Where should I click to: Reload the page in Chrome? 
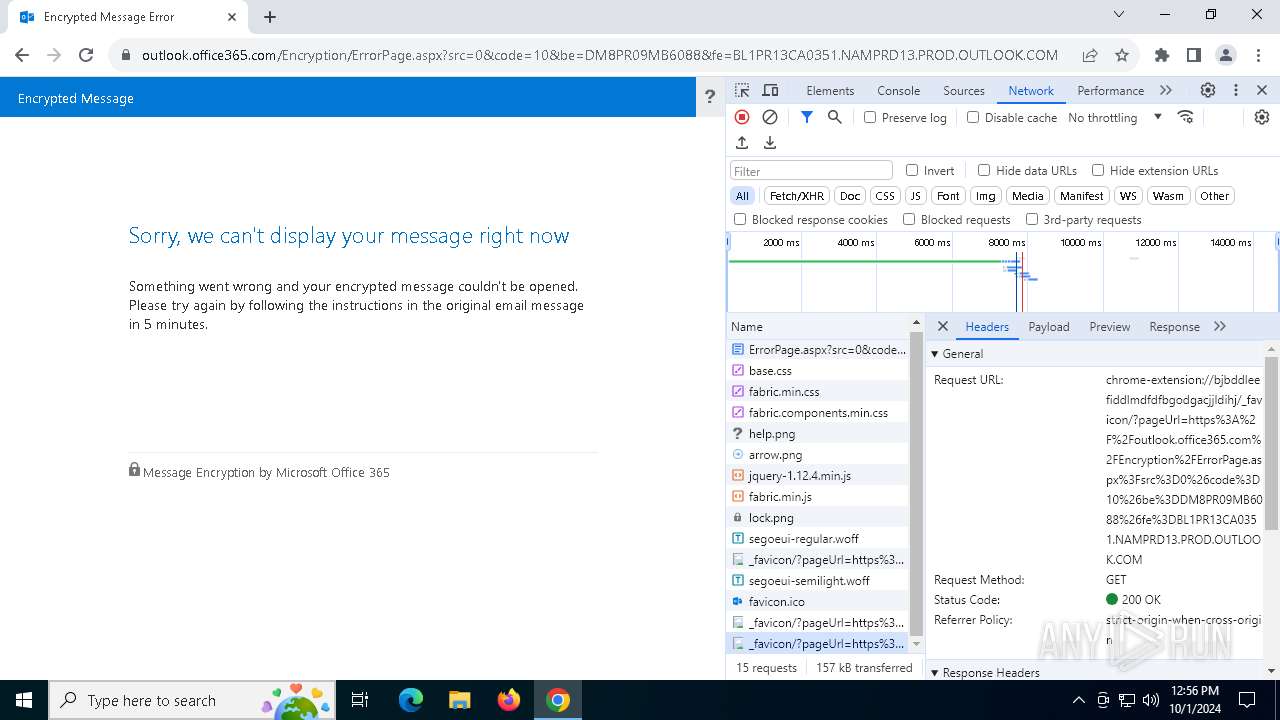(x=86, y=55)
